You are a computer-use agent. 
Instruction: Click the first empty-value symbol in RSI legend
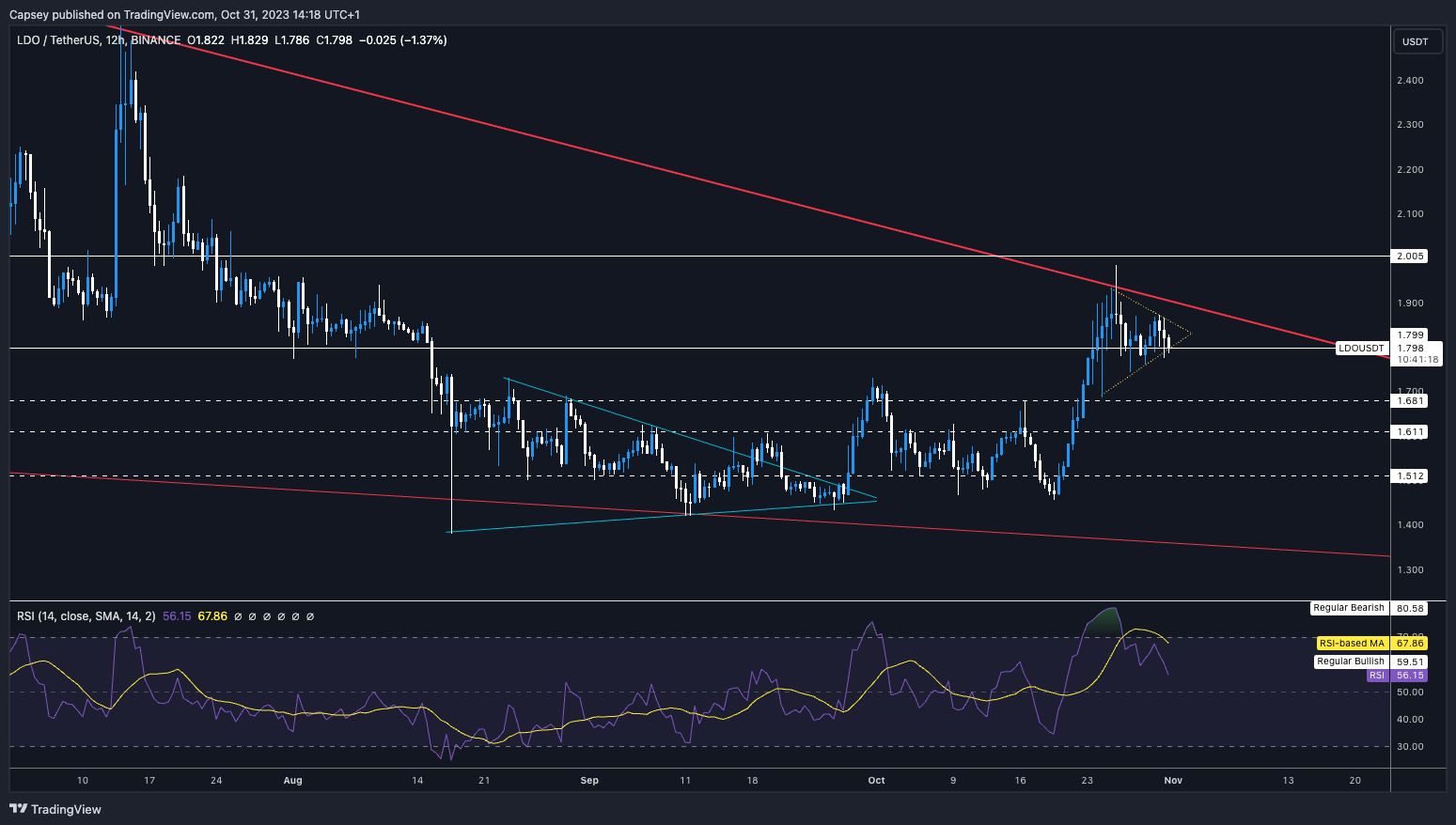[x=238, y=616]
